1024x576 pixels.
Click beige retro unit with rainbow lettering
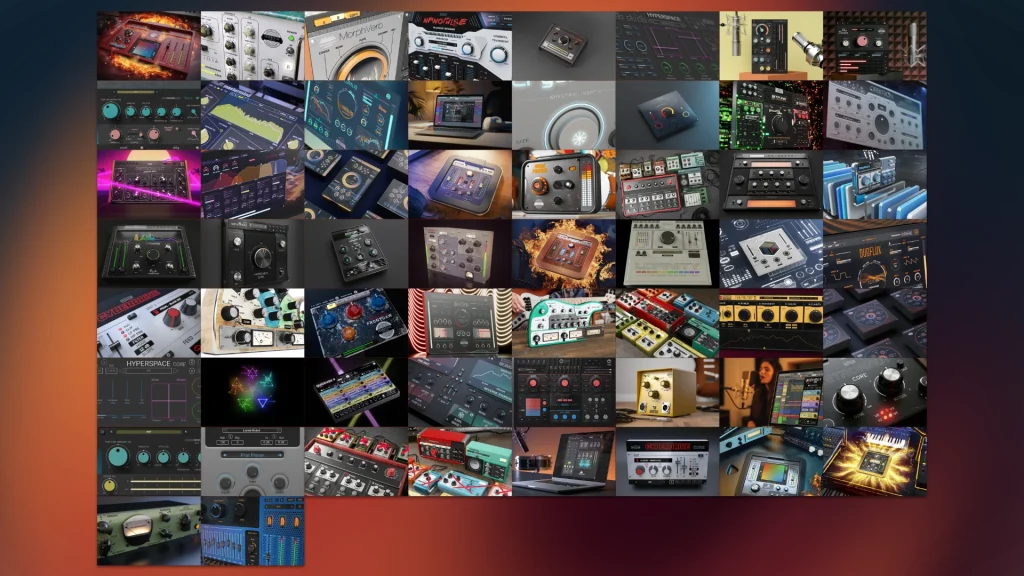pyautogui.click(x=667, y=253)
